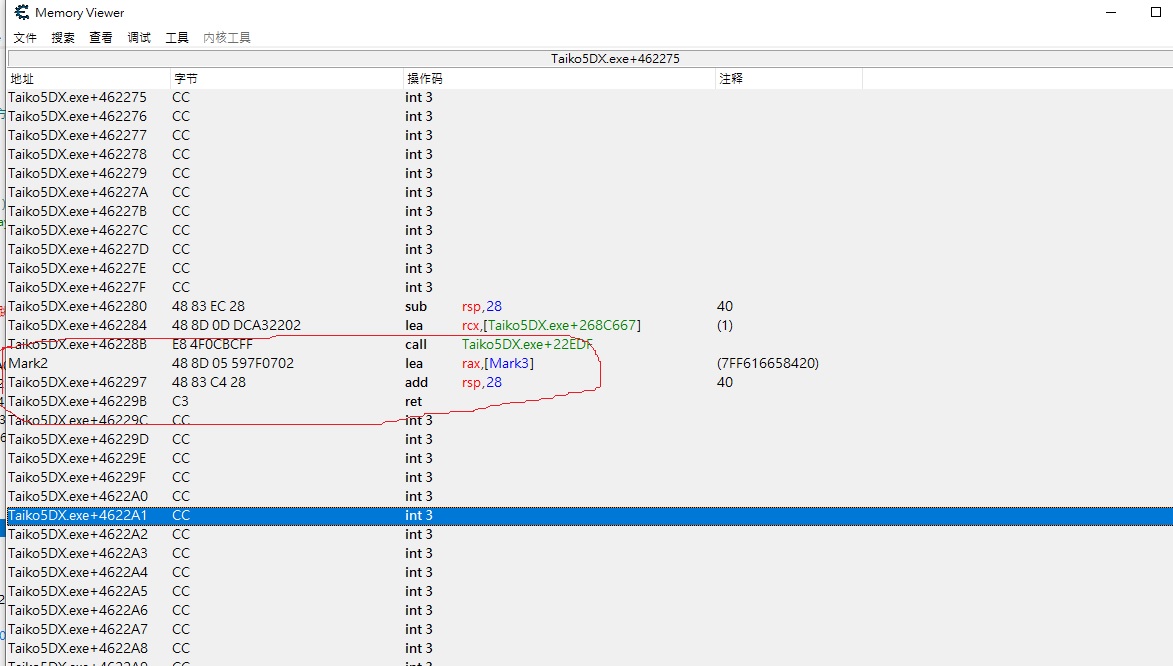Open the 搜索 menu

[x=63, y=38]
